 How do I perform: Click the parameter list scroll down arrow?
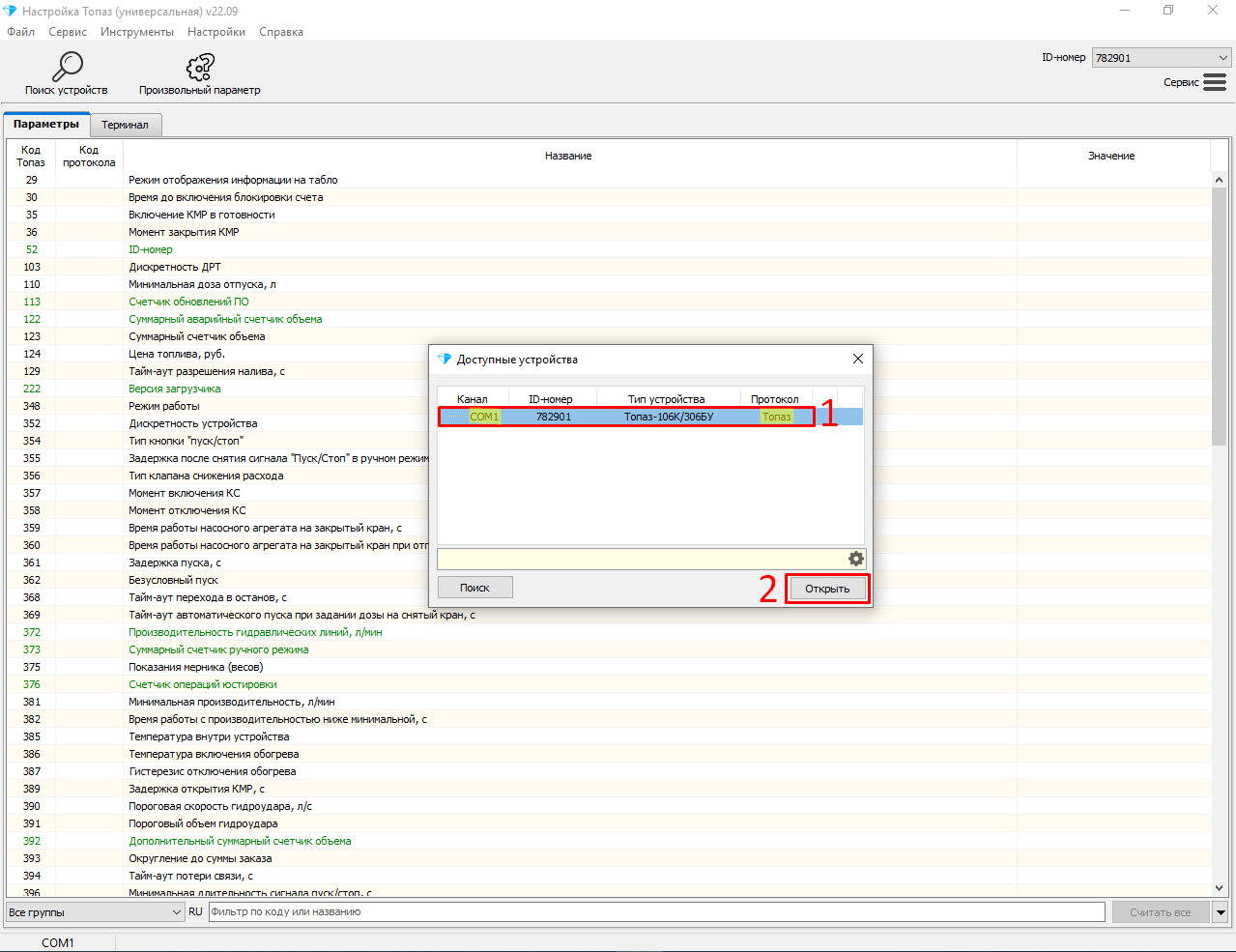(x=1219, y=888)
